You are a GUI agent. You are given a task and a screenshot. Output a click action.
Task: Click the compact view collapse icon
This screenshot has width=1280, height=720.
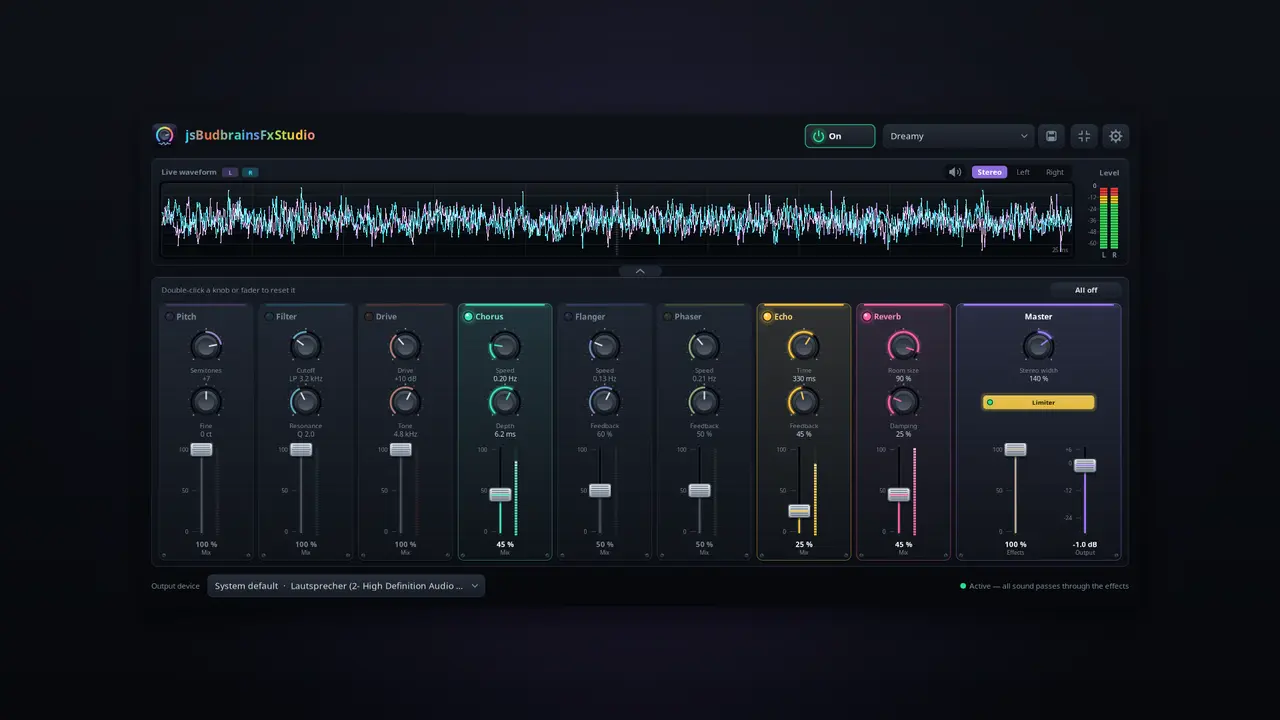point(1084,136)
